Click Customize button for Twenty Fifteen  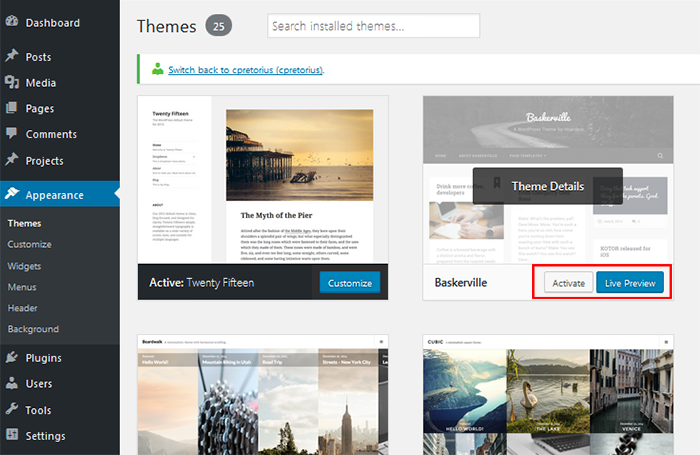click(x=350, y=283)
